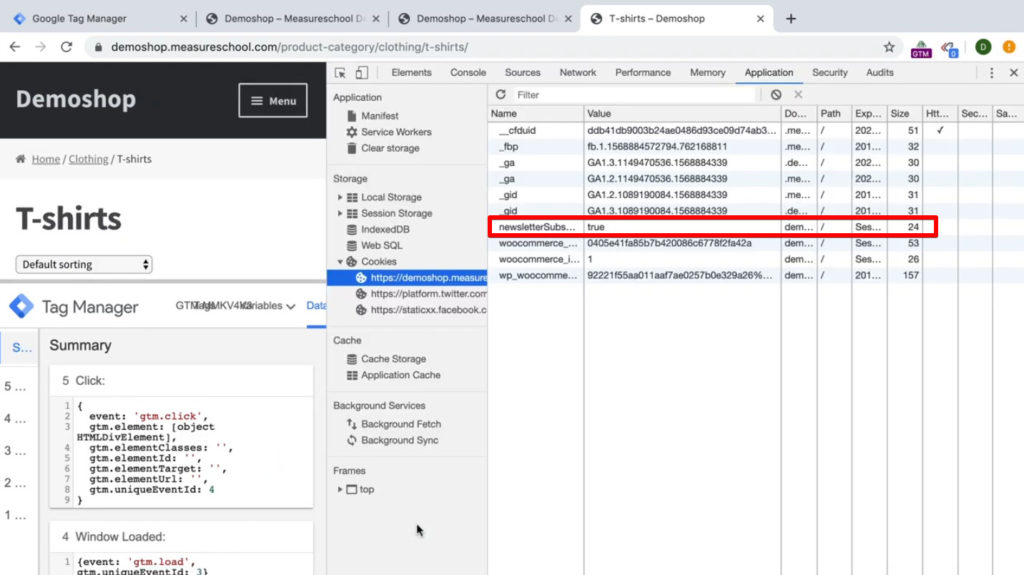Expand Local Storage tree node
The image size is (1024, 575).
click(340, 197)
